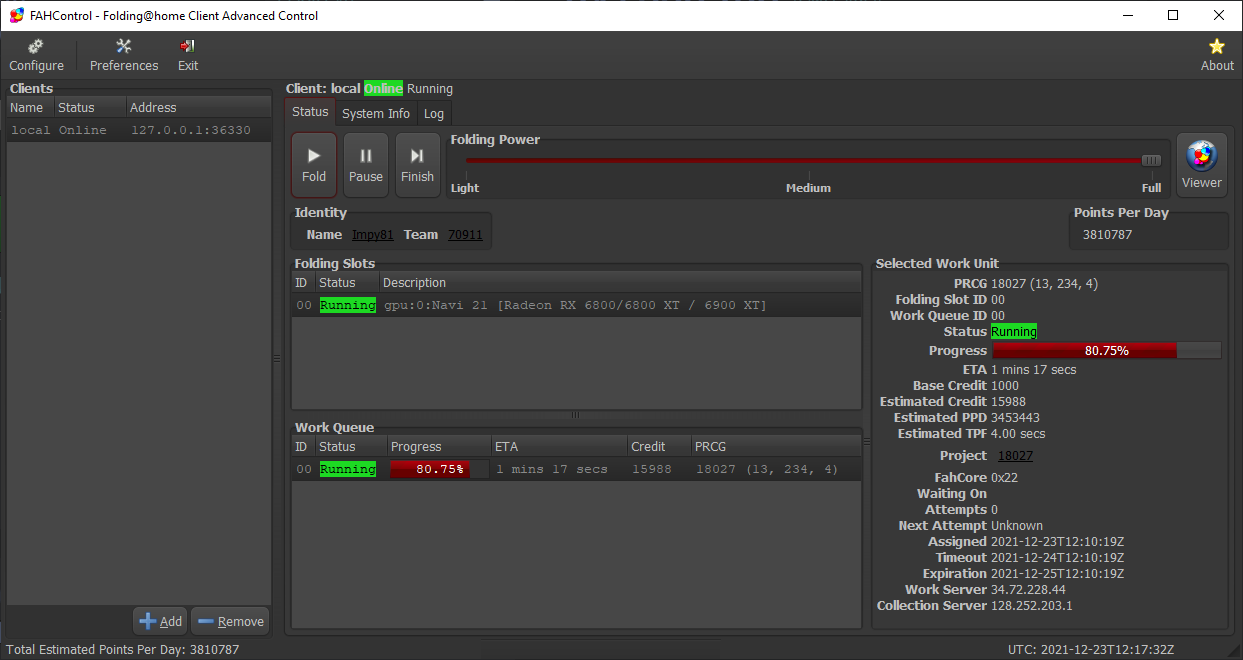The height and width of the screenshot is (660, 1243).
Task: Click Work Queue Credit column header
Action: tap(659, 447)
